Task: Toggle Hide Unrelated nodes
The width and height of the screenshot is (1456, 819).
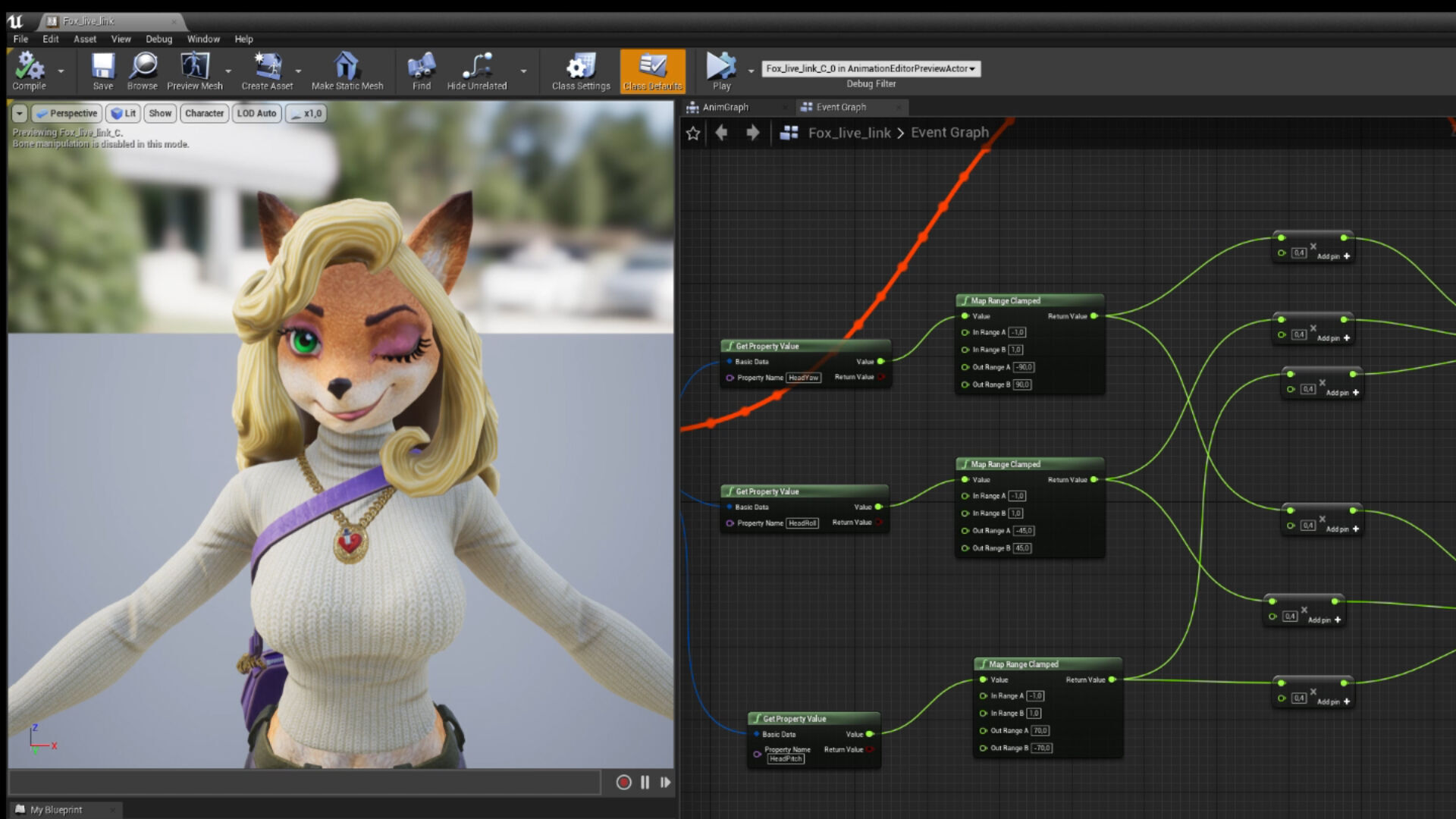Action: click(476, 71)
